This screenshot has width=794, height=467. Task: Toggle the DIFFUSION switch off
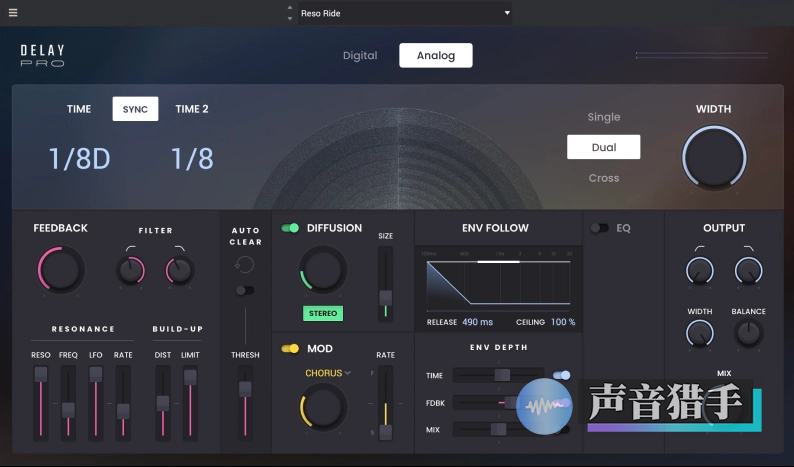pyautogui.click(x=290, y=228)
